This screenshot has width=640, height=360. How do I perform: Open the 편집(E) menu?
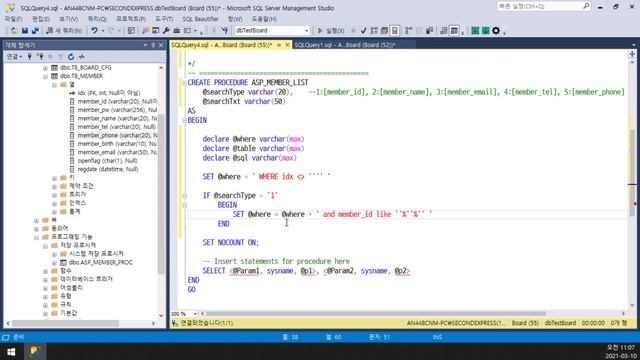[41, 19]
